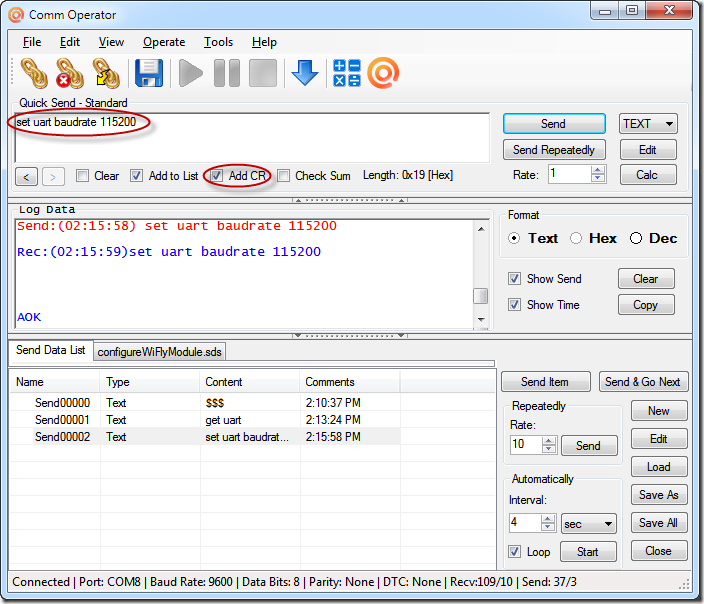The image size is (704, 604).
Task: Click Start automatic sending button
Action: point(588,552)
